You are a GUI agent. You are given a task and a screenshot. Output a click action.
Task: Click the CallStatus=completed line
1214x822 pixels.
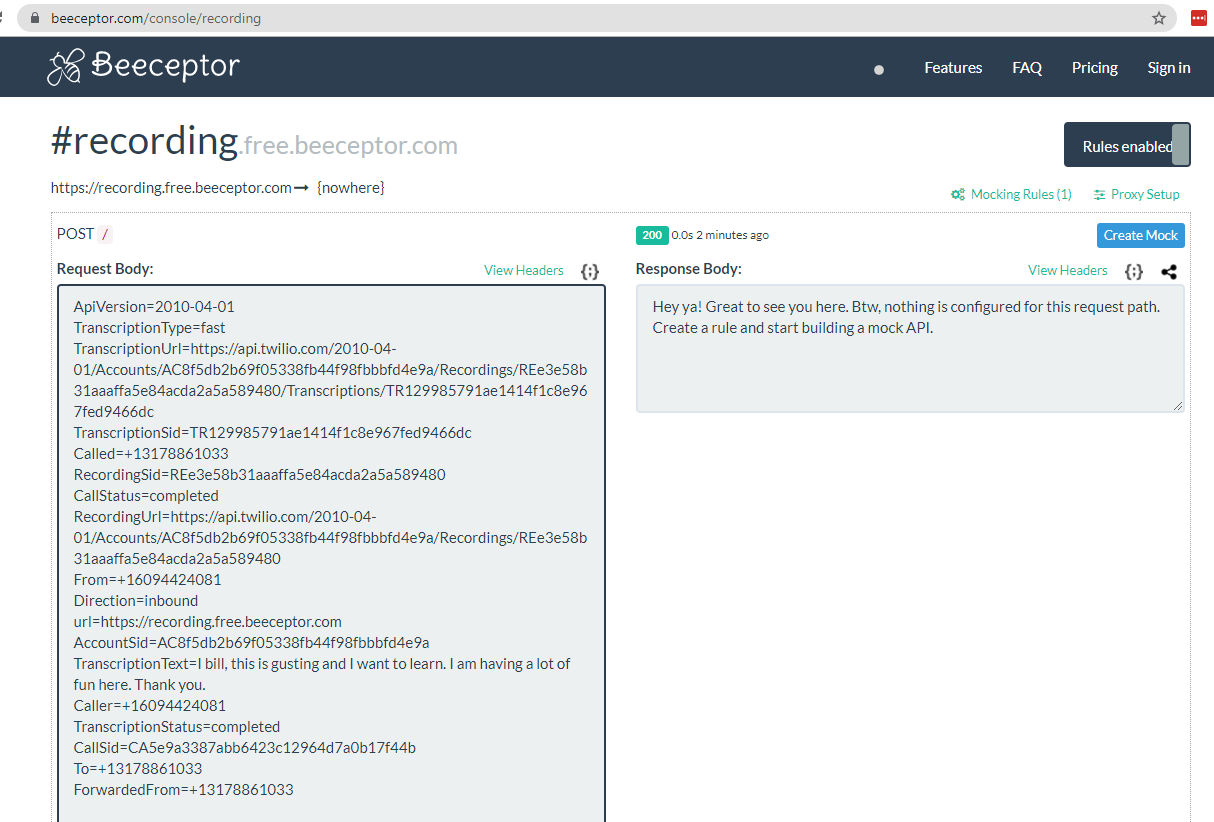(x=146, y=495)
